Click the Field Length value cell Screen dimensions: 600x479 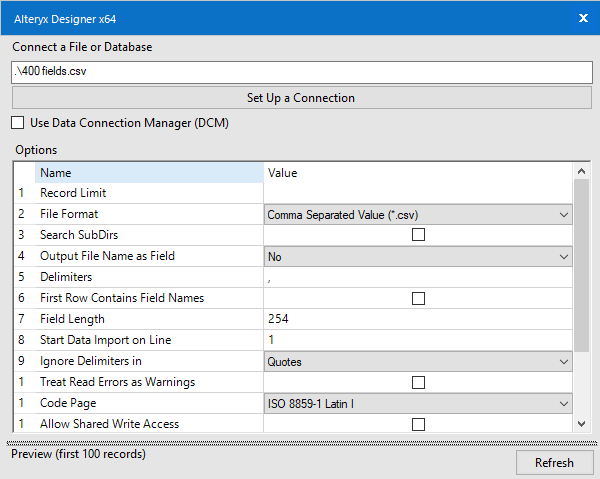pos(417,319)
